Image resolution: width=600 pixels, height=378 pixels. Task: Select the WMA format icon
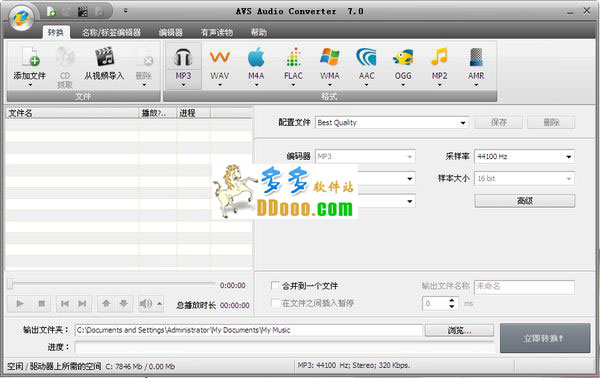coord(329,57)
